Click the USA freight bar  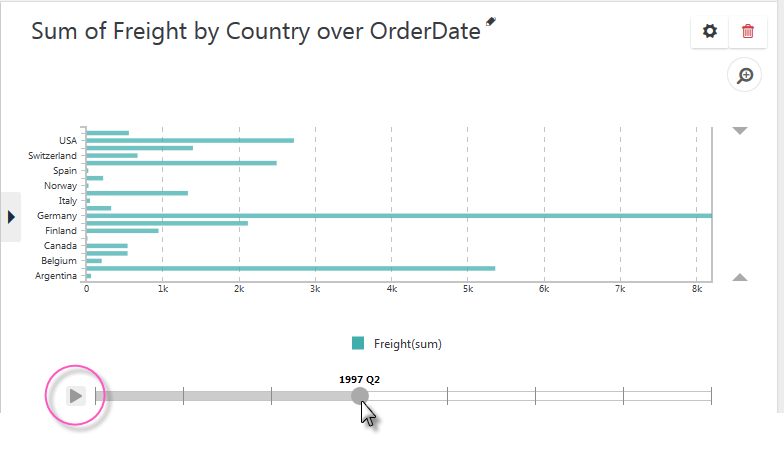190,140
